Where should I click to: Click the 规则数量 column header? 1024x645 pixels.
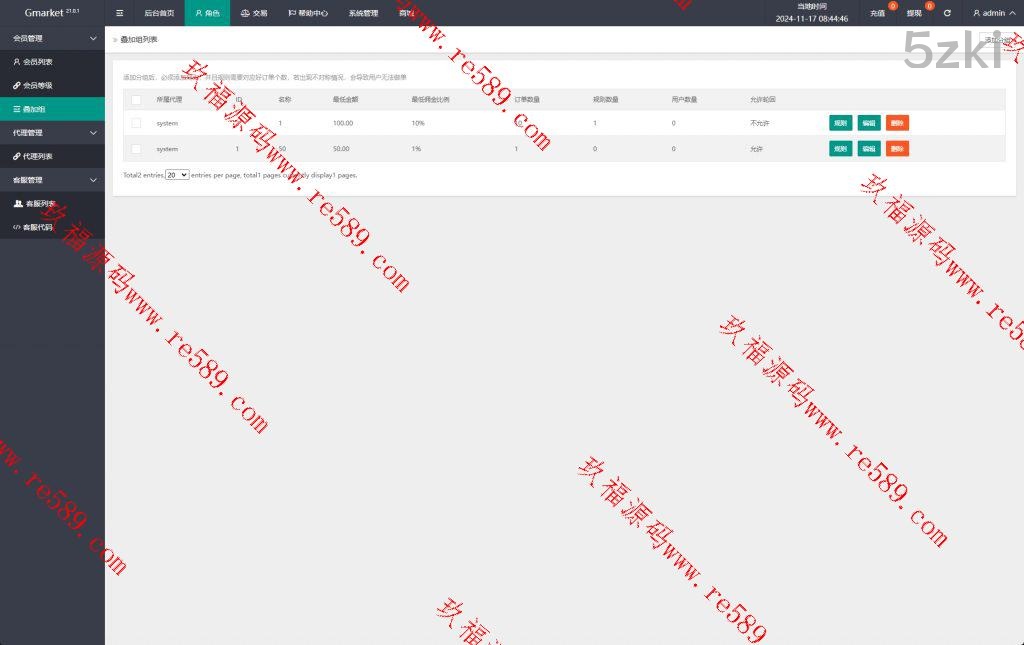[605, 100]
